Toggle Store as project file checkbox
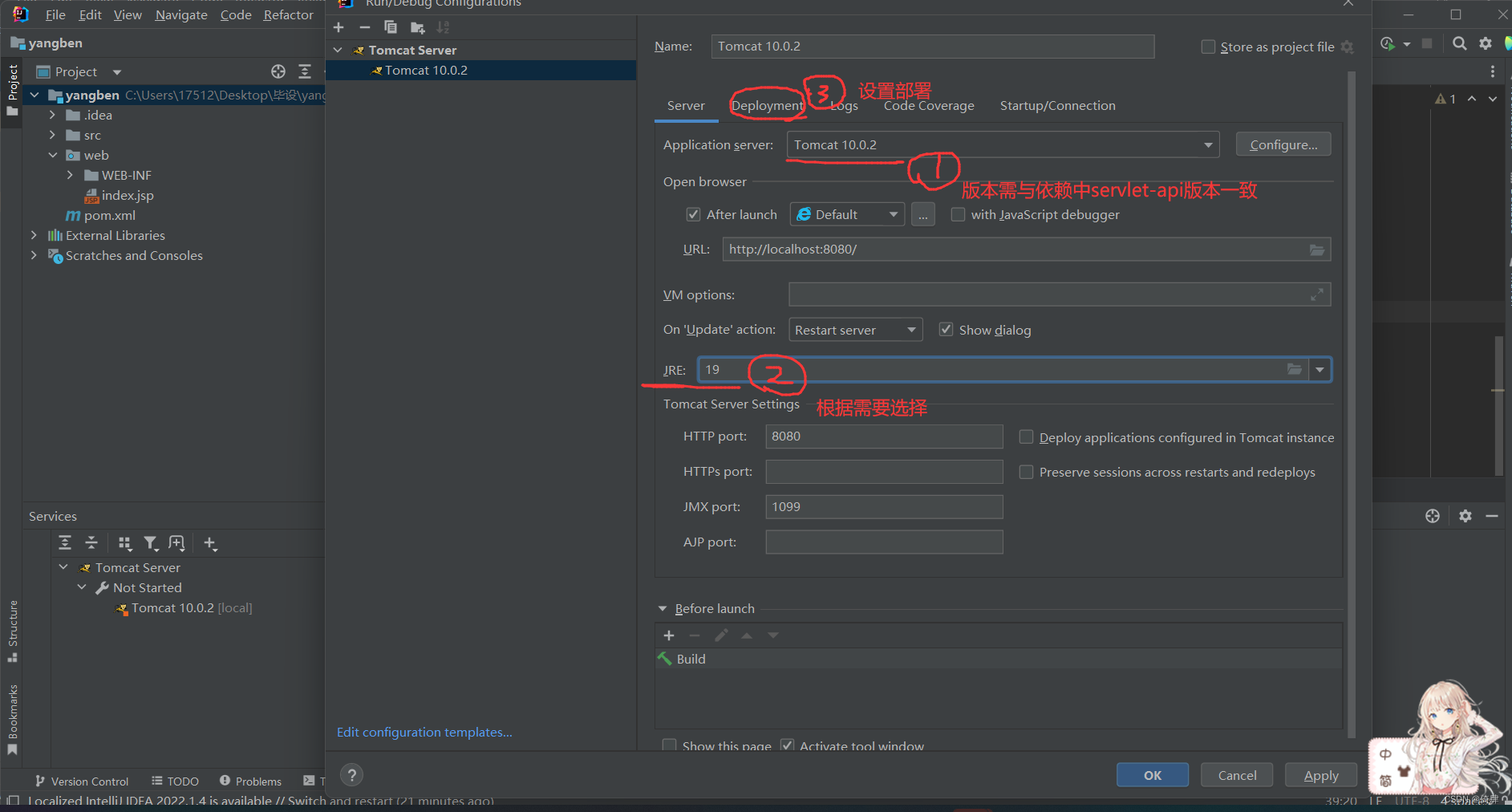Screen dimensions: 1512x812 1208,47
